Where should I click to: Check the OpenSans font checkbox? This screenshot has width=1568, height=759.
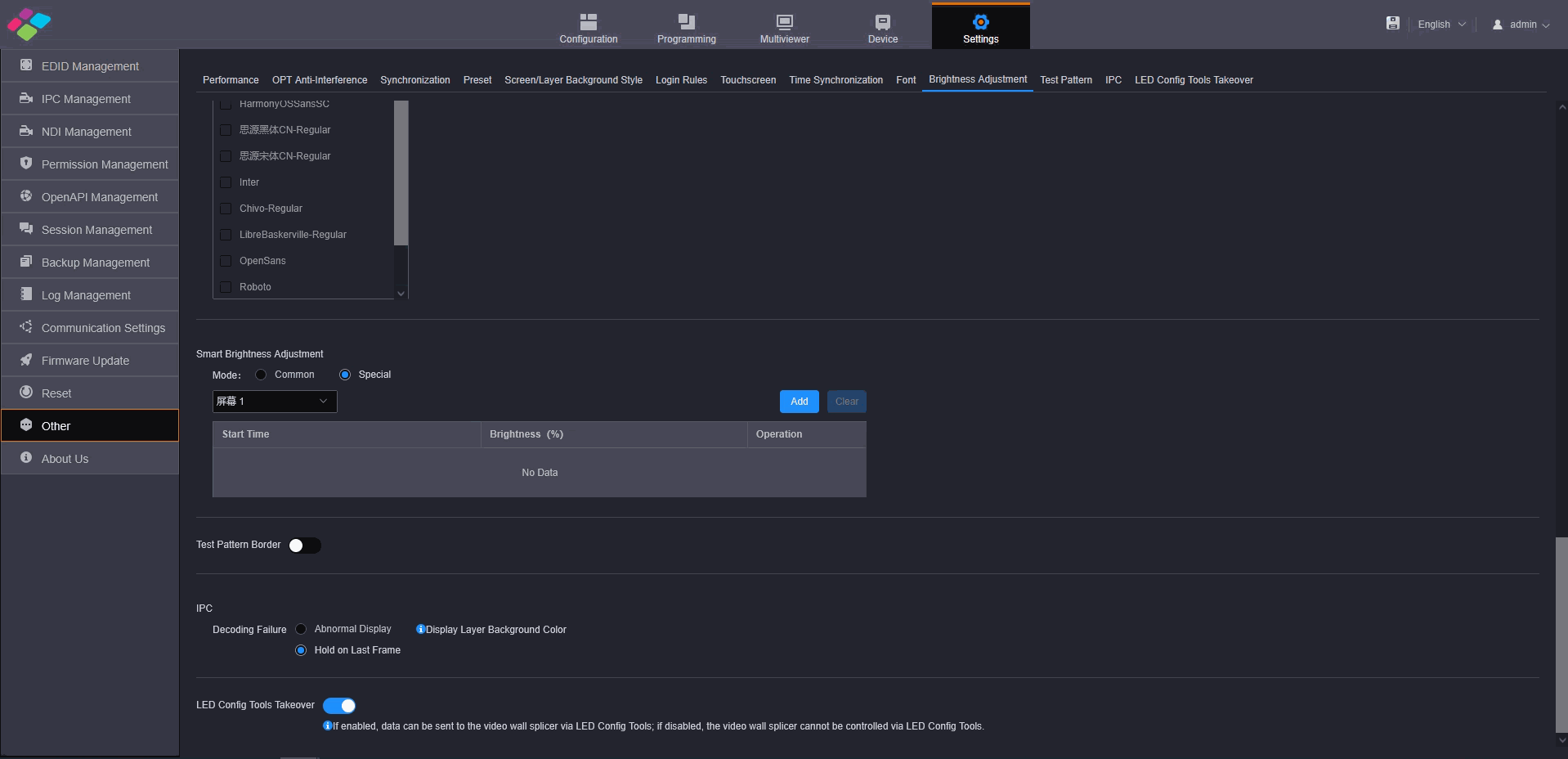(226, 261)
